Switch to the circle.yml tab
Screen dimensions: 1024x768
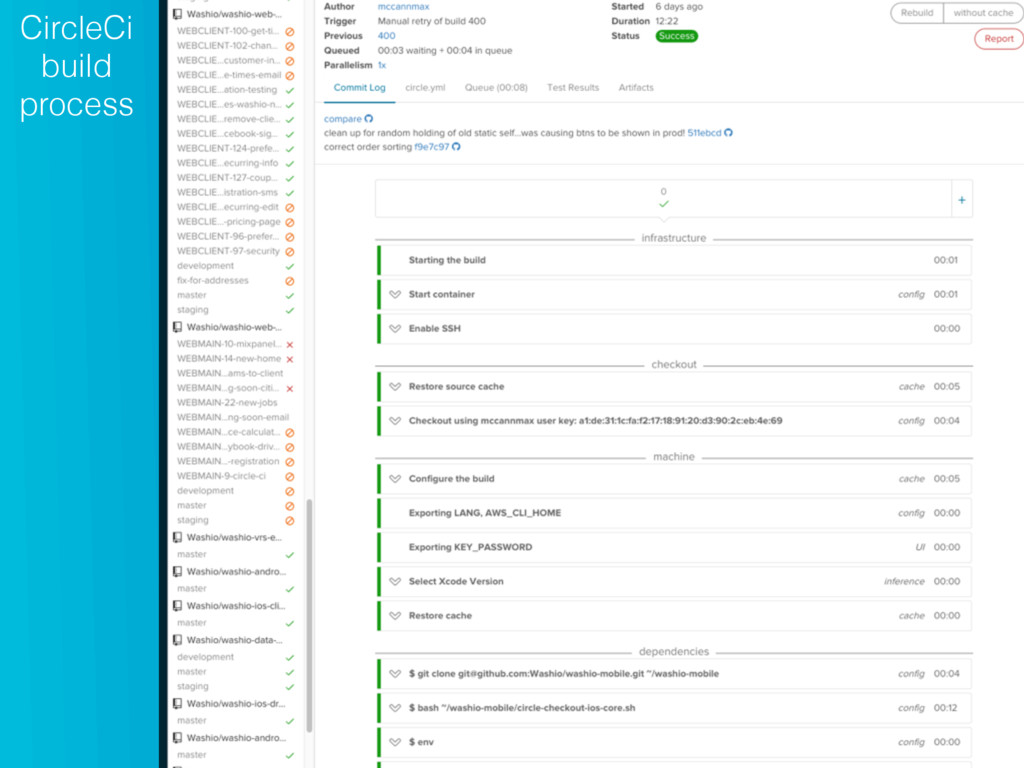425,88
